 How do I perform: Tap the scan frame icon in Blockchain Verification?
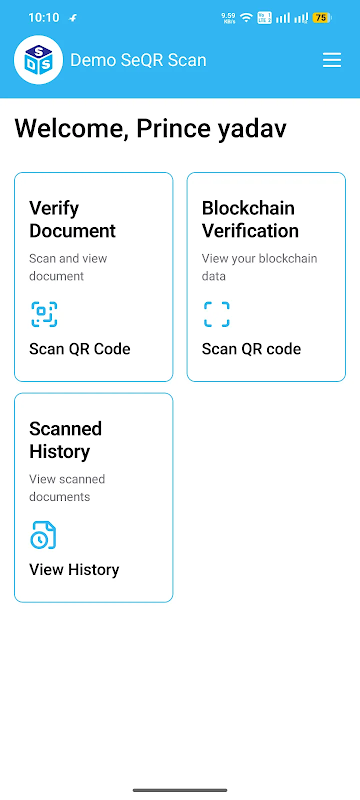coord(217,314)
